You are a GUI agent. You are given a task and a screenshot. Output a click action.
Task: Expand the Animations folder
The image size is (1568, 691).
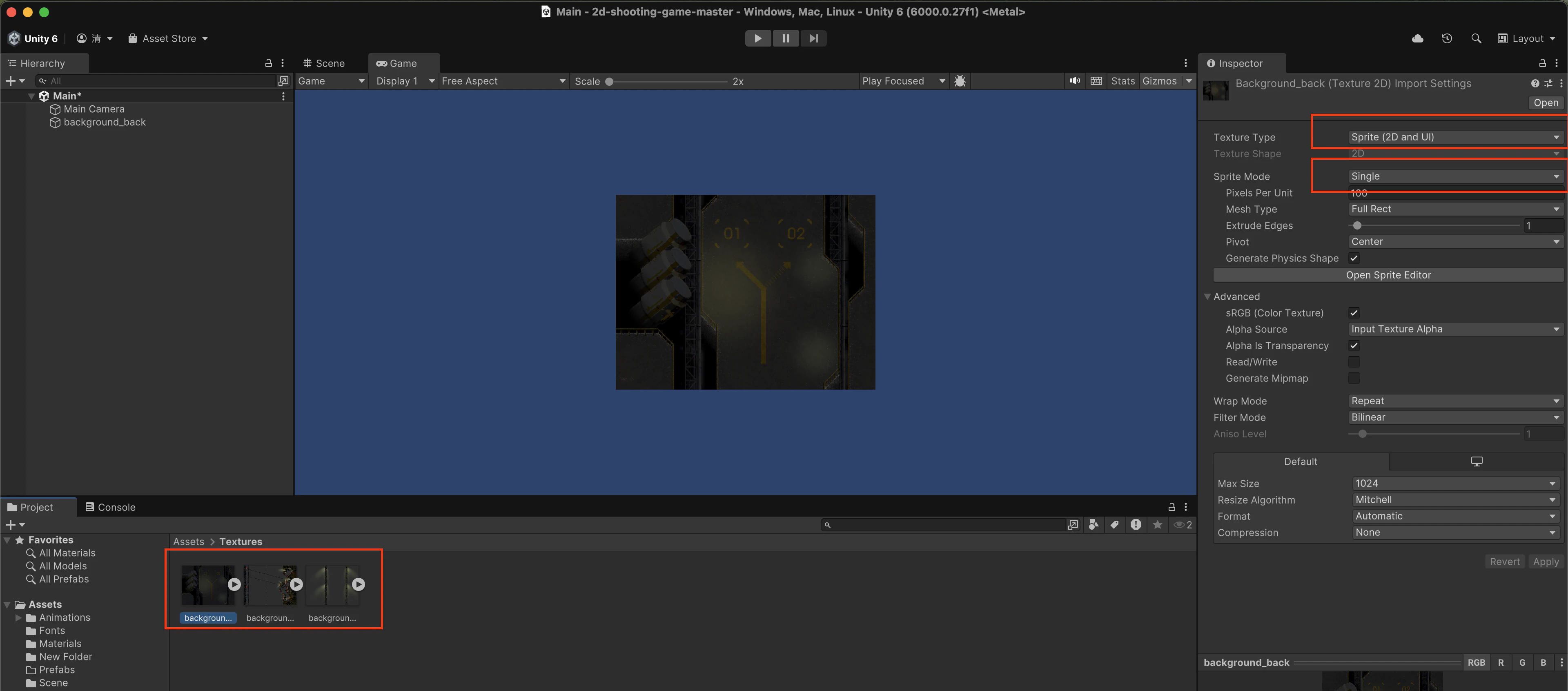click(19, 618)
